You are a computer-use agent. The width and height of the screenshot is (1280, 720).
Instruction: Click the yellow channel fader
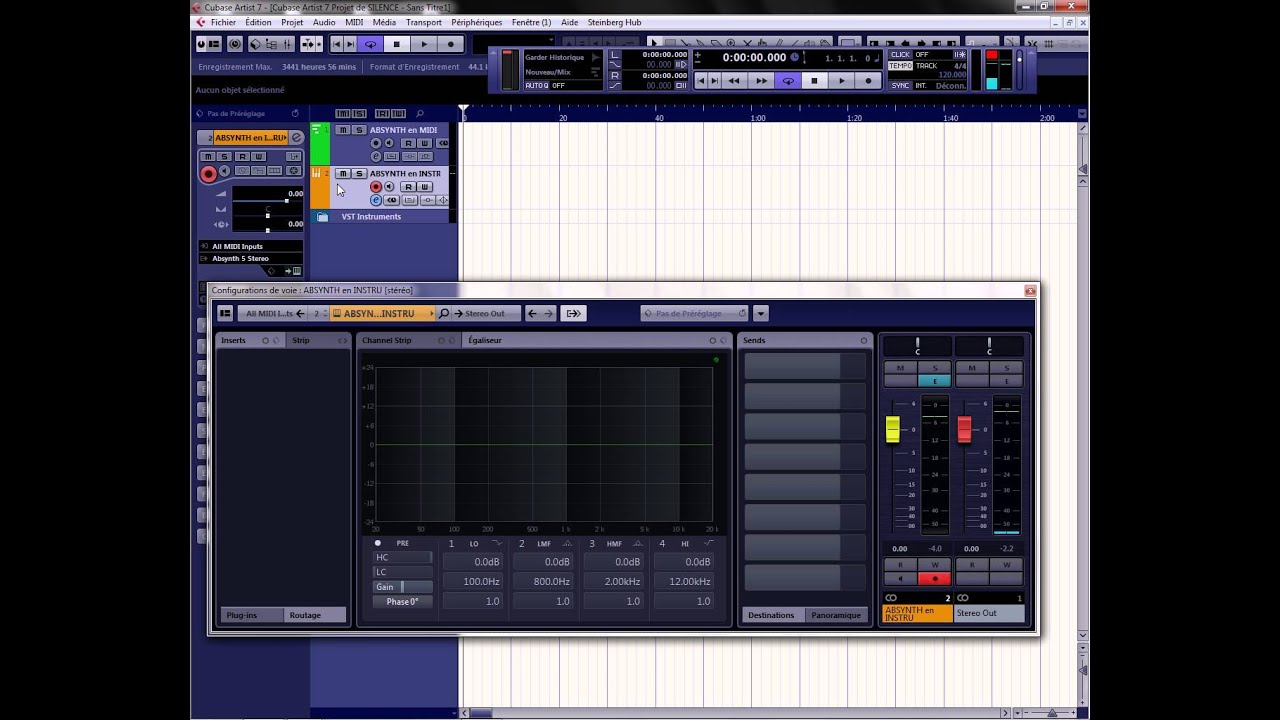pos(893,430)
